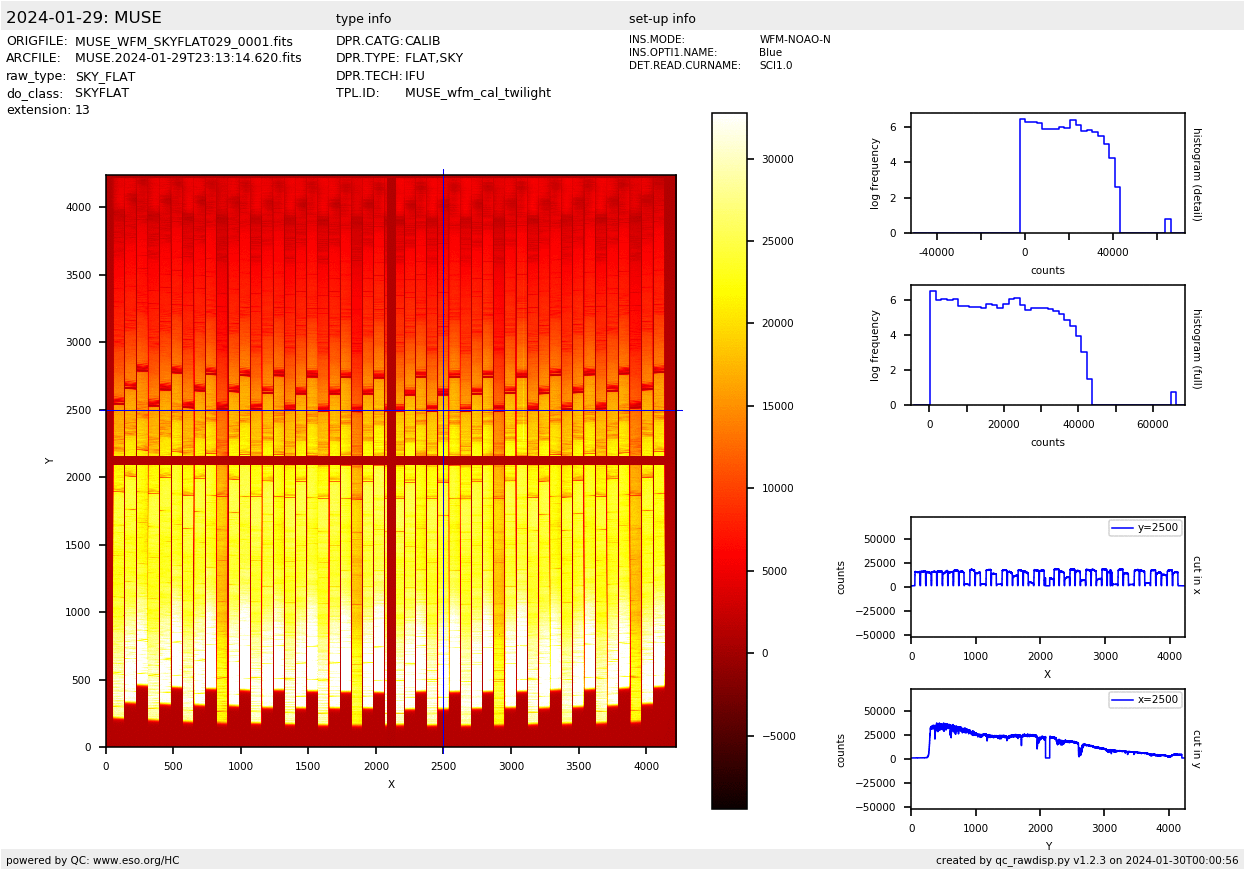Click the ORIGFILE name MUSE_WFM_SKYFLAT029_0001.fits
The width and height of the screenshot is (1245, 870).
click(183, 42)
